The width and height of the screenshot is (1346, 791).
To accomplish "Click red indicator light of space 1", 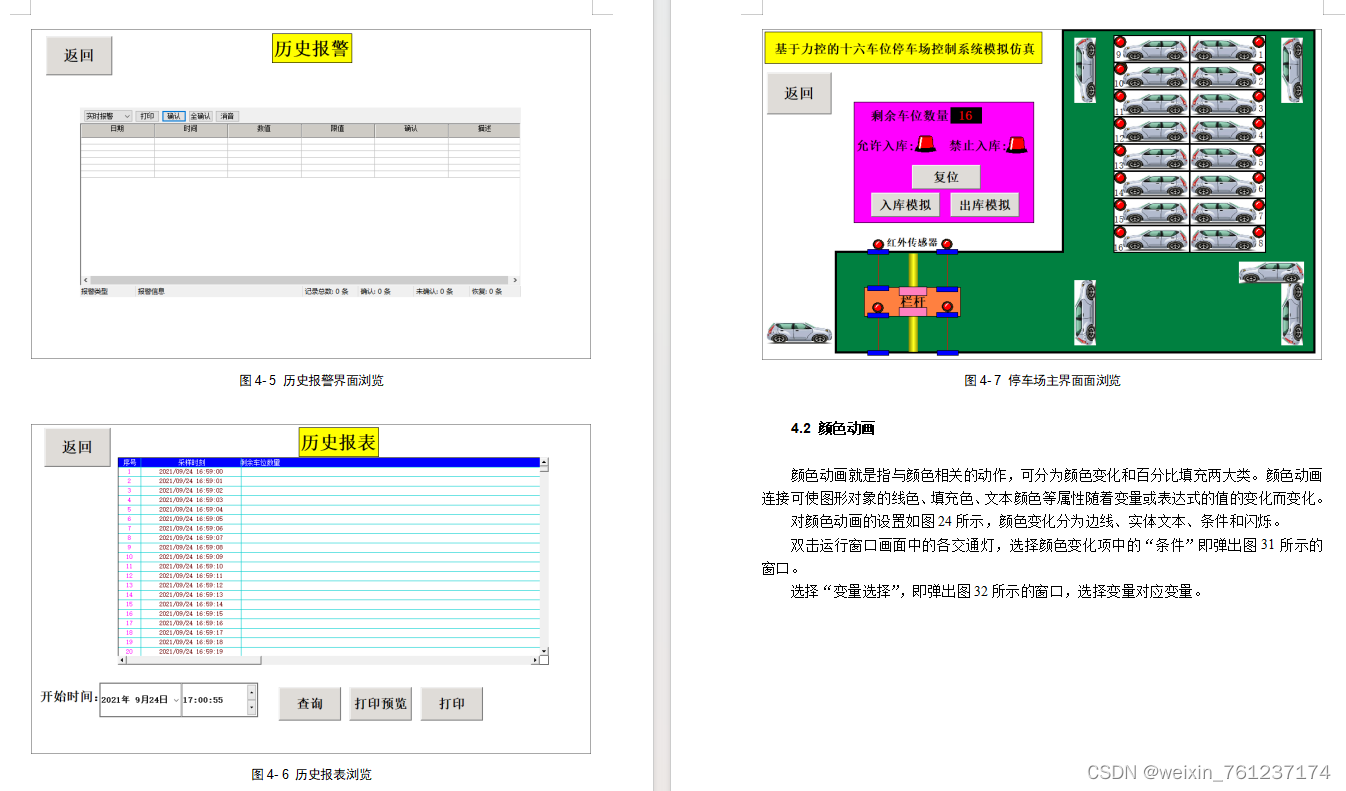I will 1259,42.
